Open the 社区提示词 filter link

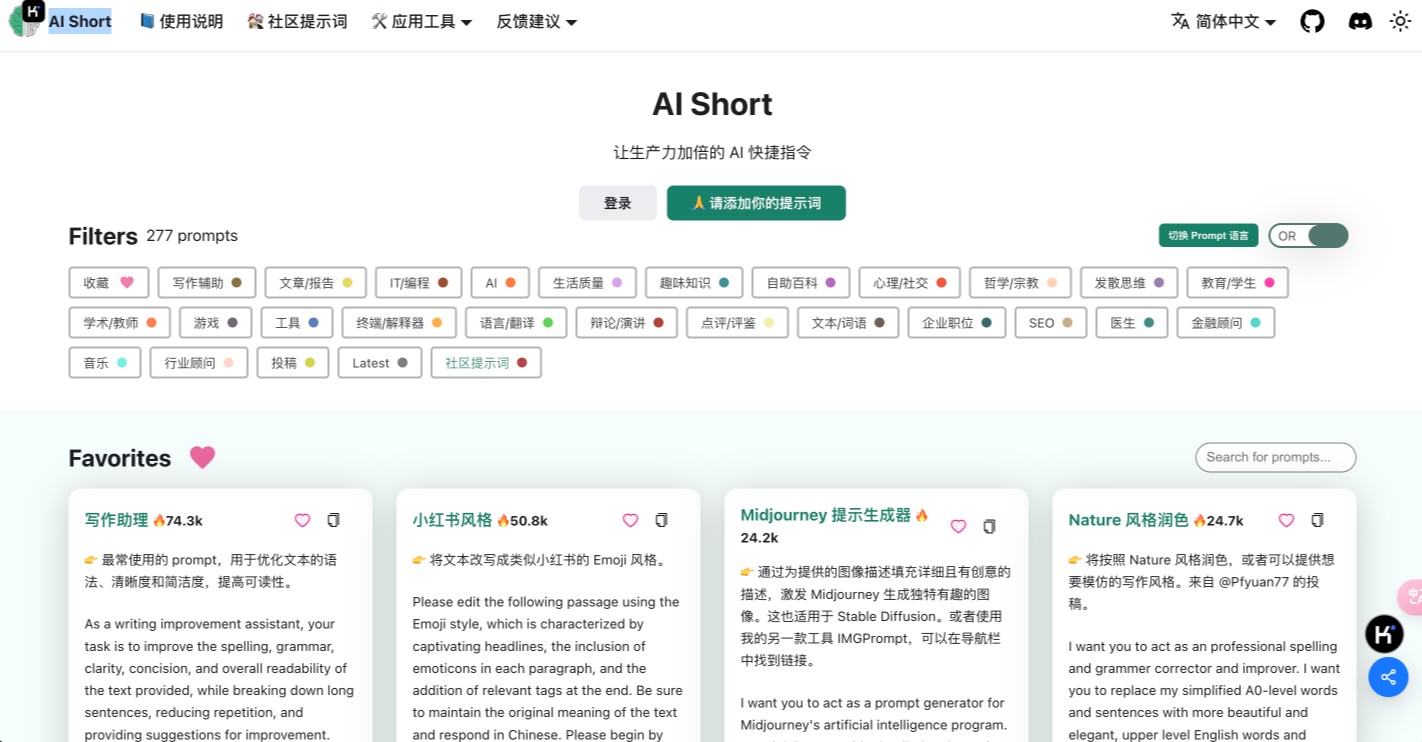pos(486,363)
